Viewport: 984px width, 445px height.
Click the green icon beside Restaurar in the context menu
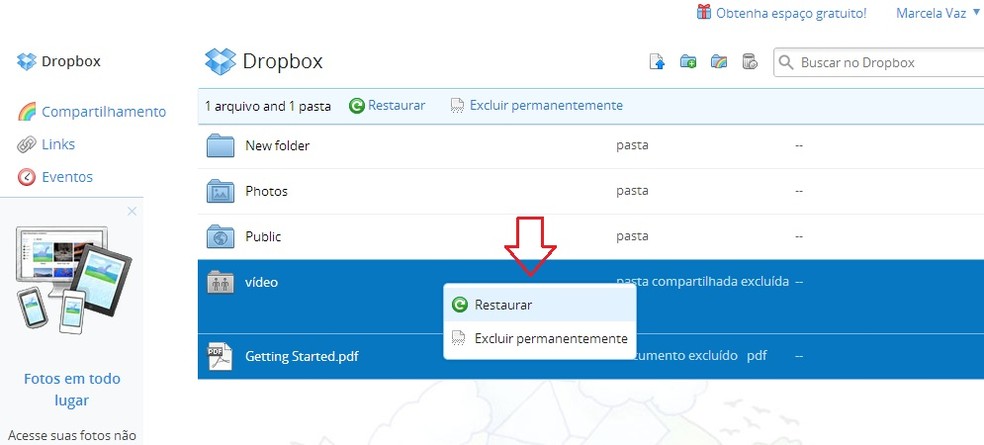click(459, 305)
